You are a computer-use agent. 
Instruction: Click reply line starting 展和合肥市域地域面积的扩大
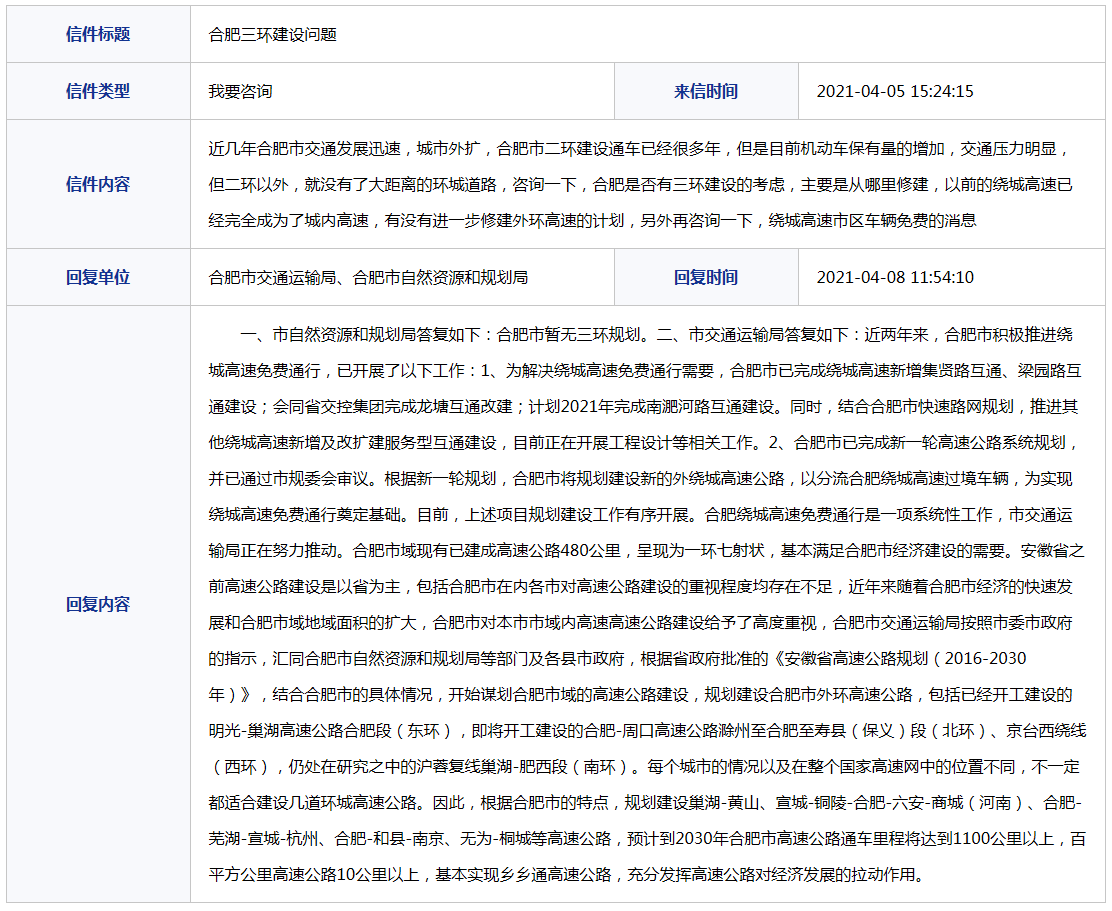coord(640,623)
